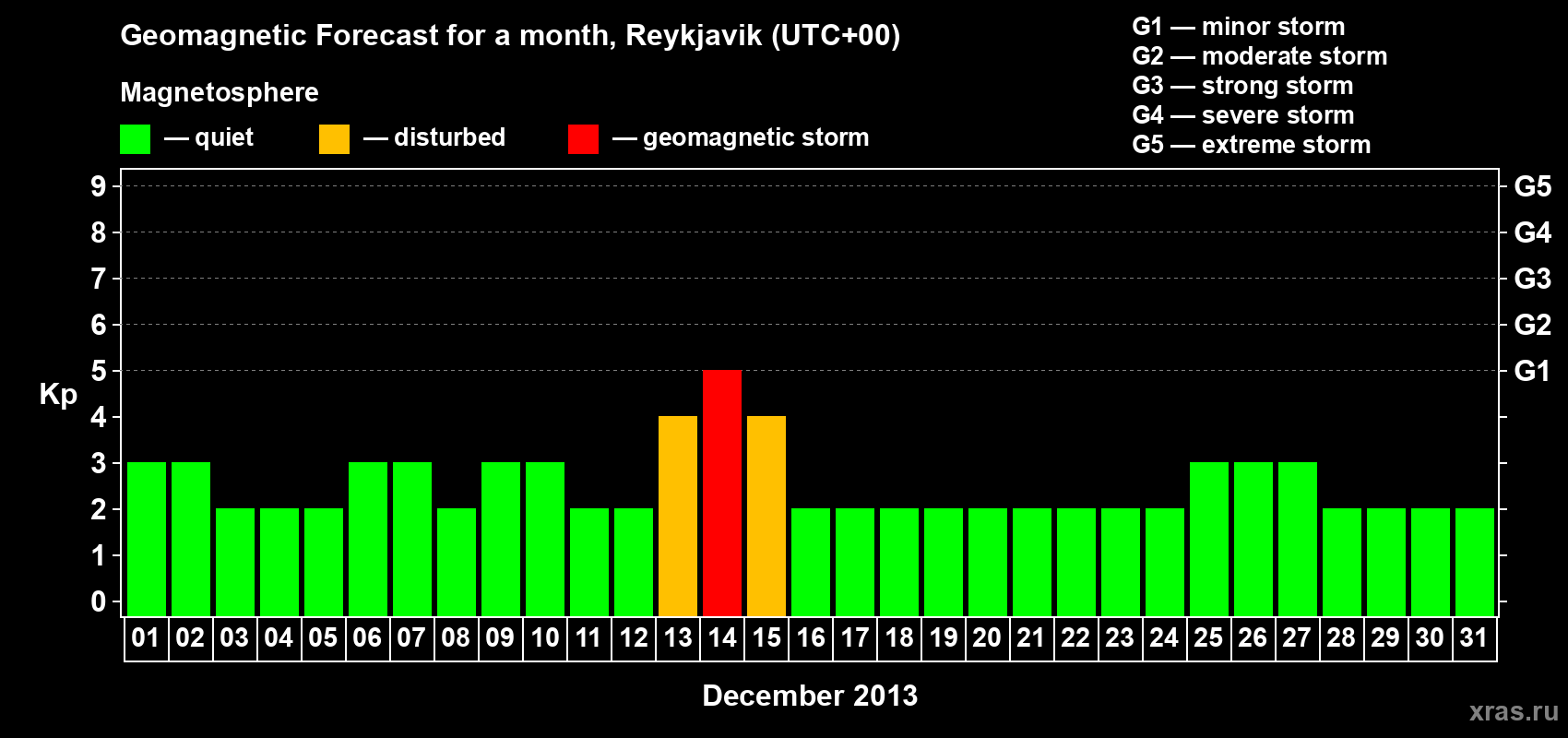Click date label 20 on the axis

(x=987, y=637)
